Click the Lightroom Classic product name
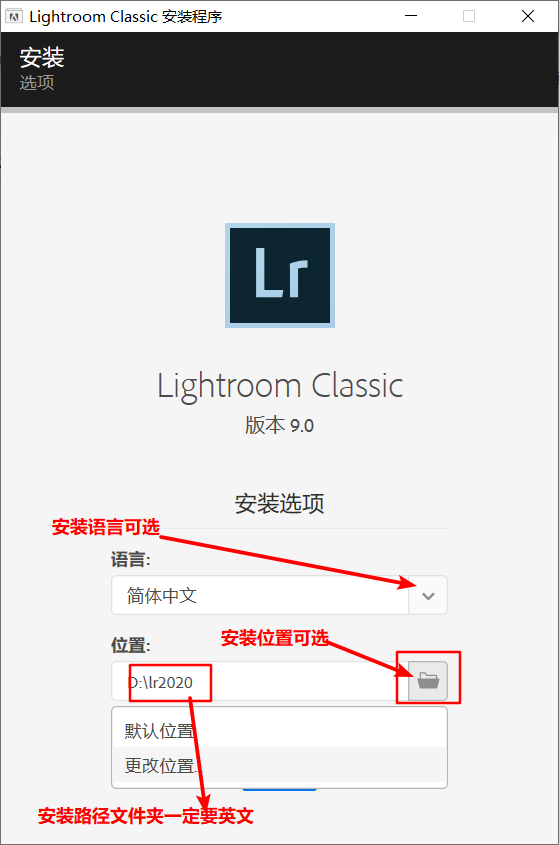This screenshot has height=845, width=559. (x=280, y=386)
